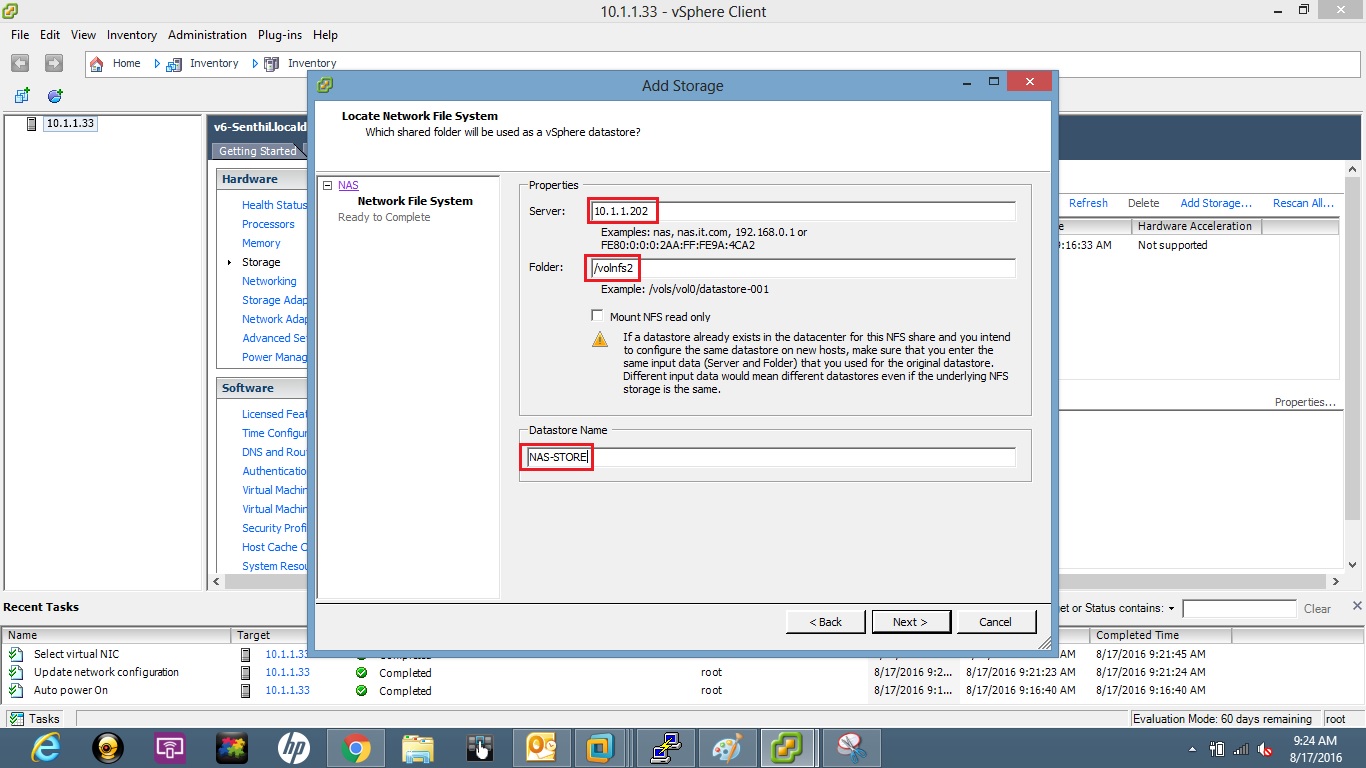
Task: Click the back navigation arrow icon
Action: pos(20,63)
